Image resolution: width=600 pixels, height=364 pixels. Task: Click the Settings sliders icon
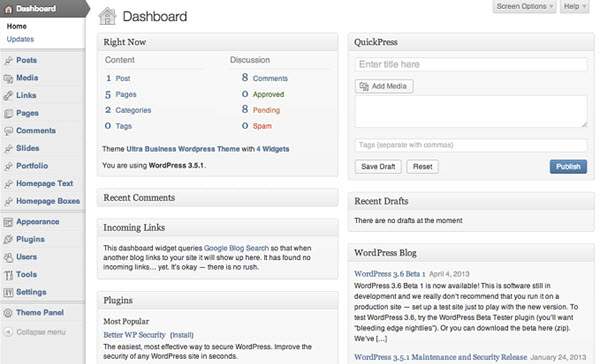click(8, 292)
